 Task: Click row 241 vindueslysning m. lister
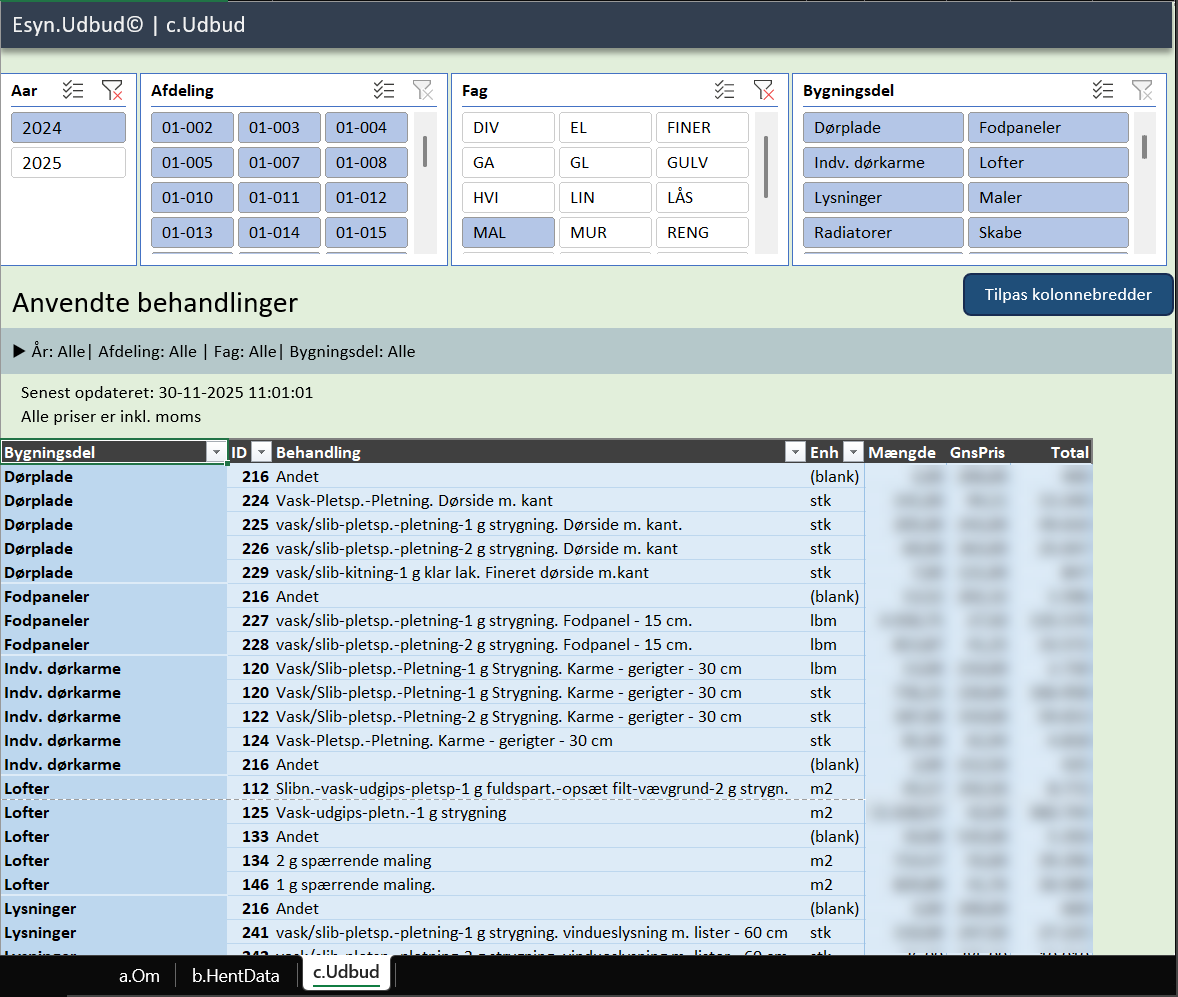(546, 932)
